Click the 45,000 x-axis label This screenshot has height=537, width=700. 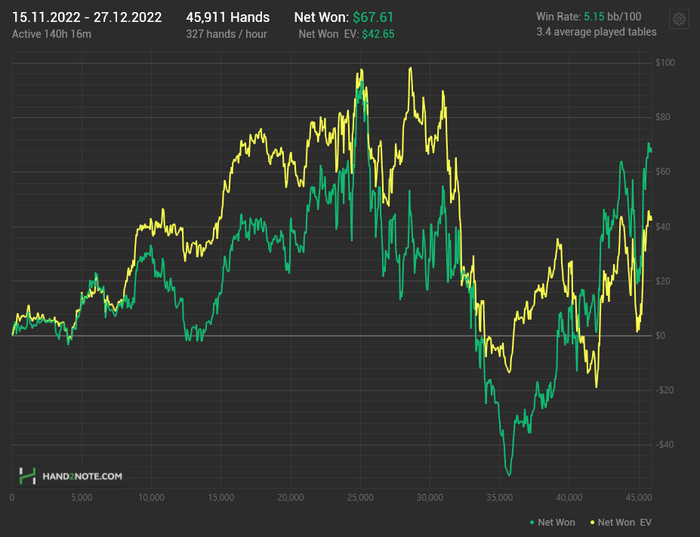[x=639, y=498]
